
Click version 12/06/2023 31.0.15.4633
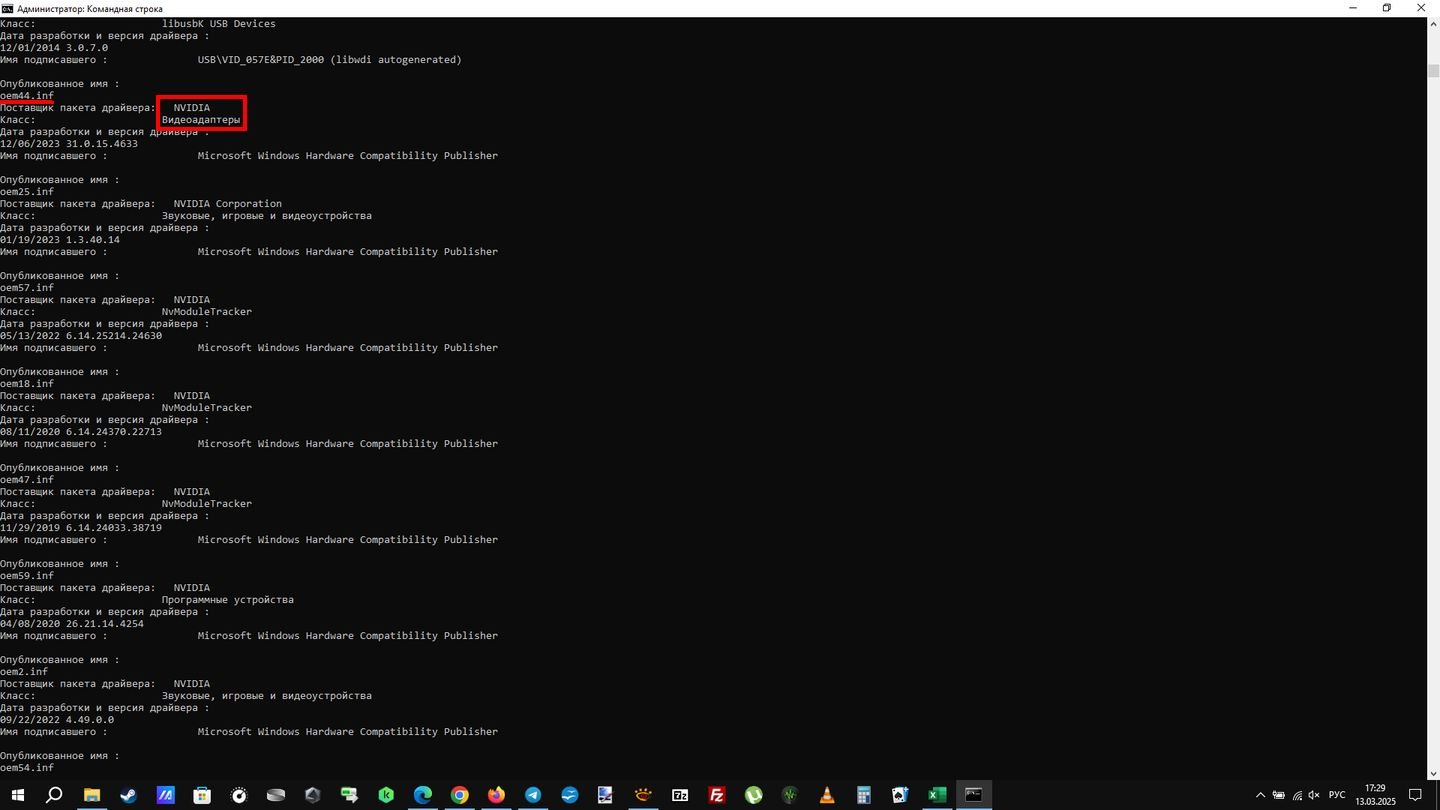pyautogui.click(x=69, y=144)
